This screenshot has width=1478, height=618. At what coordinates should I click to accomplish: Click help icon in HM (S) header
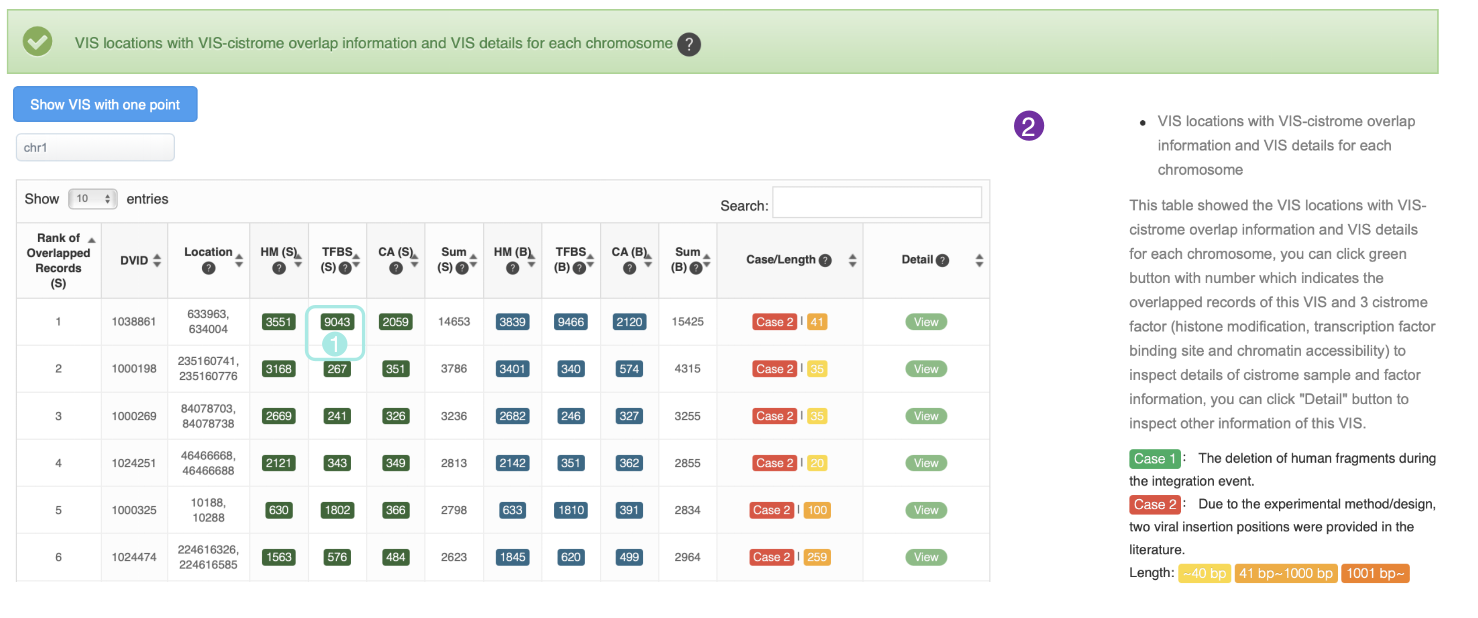coord(278,268)
